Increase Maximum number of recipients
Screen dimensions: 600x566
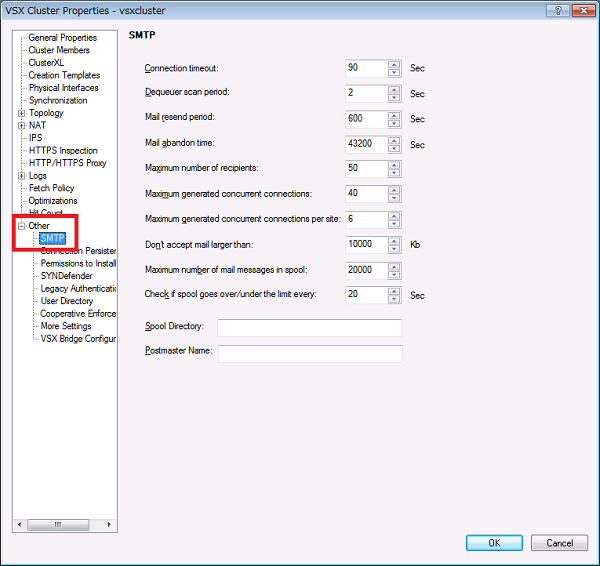394,165
